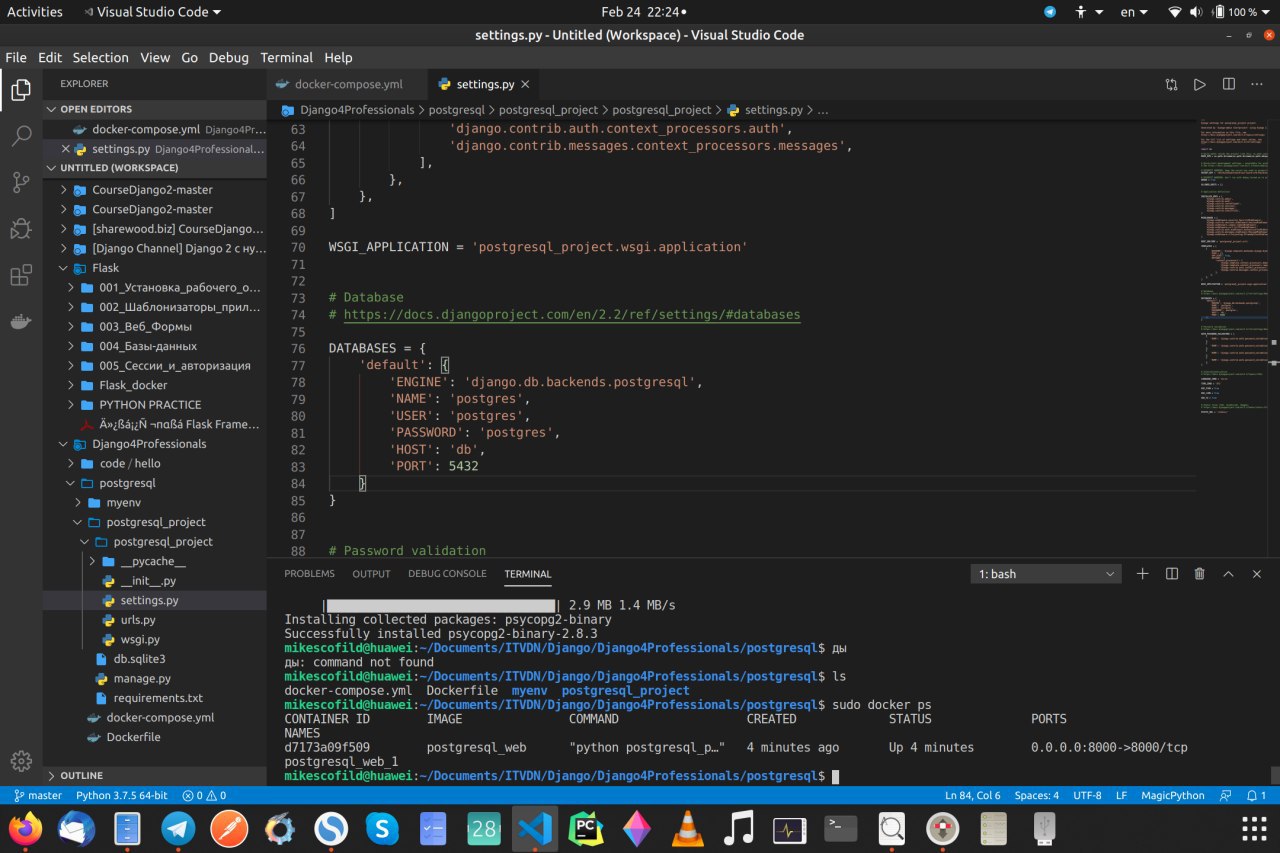Click Python 3.7.5 64-bit interpreter selector

[x=121, y=796]
